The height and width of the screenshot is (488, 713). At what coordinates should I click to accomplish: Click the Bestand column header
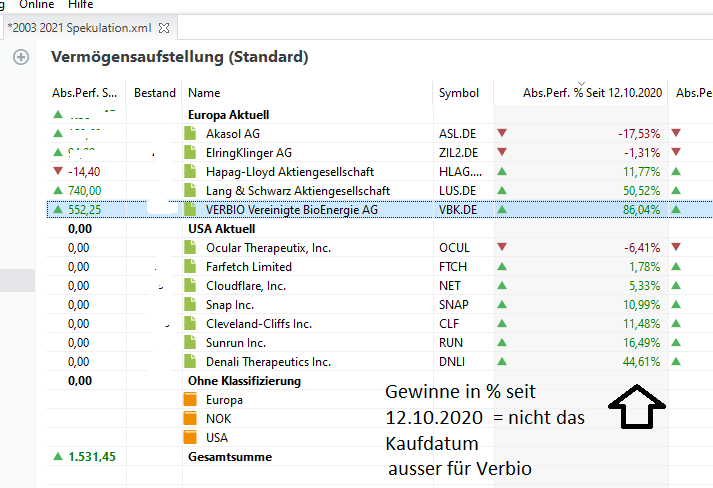[154, 93]
